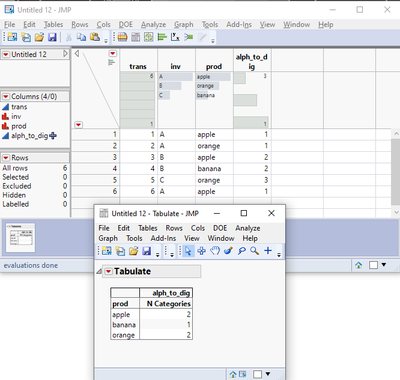Open Add-Ins menu in Tabulate window
Screen dimensions: 400x380
tap(163, 238)
